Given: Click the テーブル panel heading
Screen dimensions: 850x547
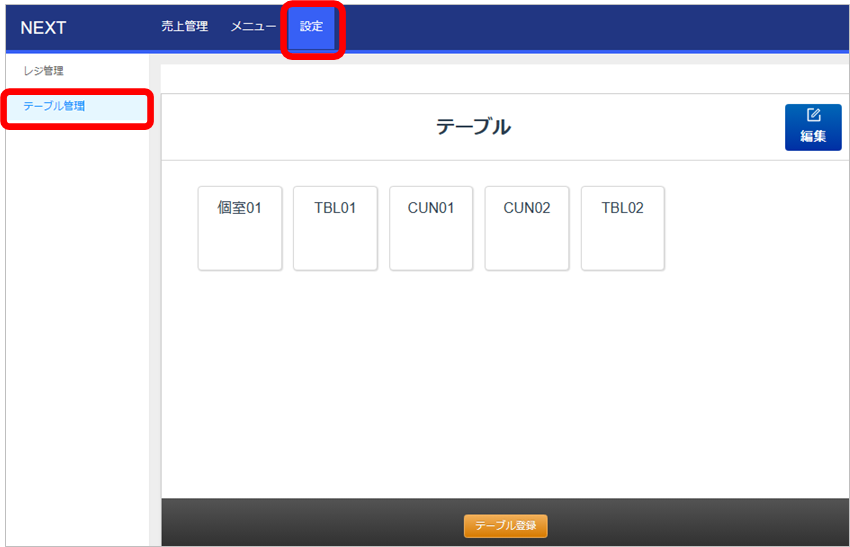Looking at the screenshot, I should click(x=473, y=127).
